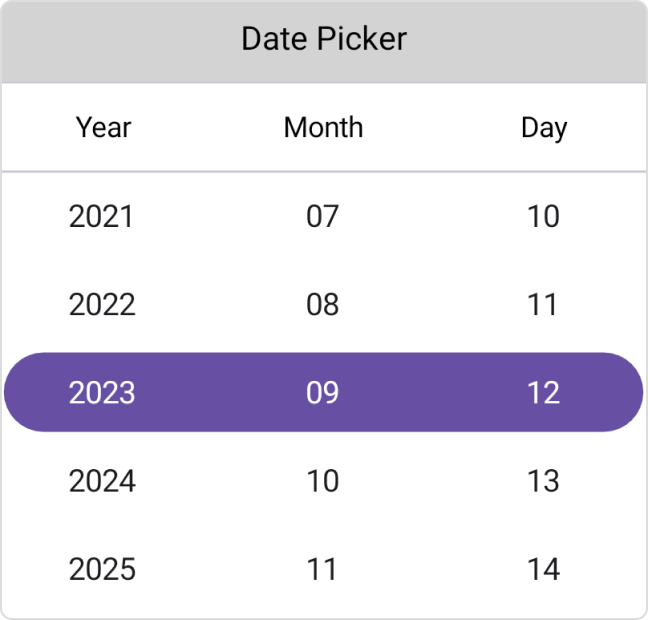Choose year 2022 from Year column

(102, 304)
